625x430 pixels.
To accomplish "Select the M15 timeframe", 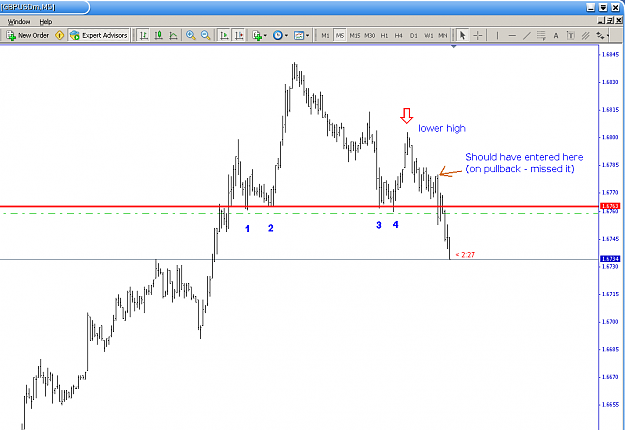I will (354, 35).
